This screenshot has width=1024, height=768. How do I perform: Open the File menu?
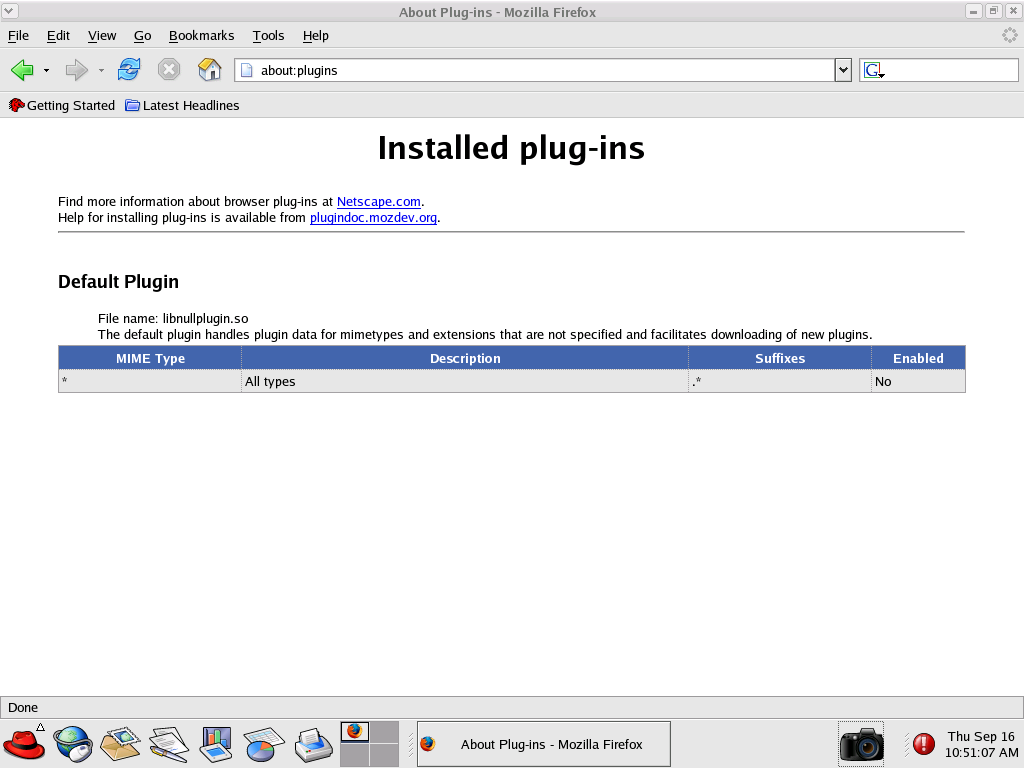tap(18, 36)
